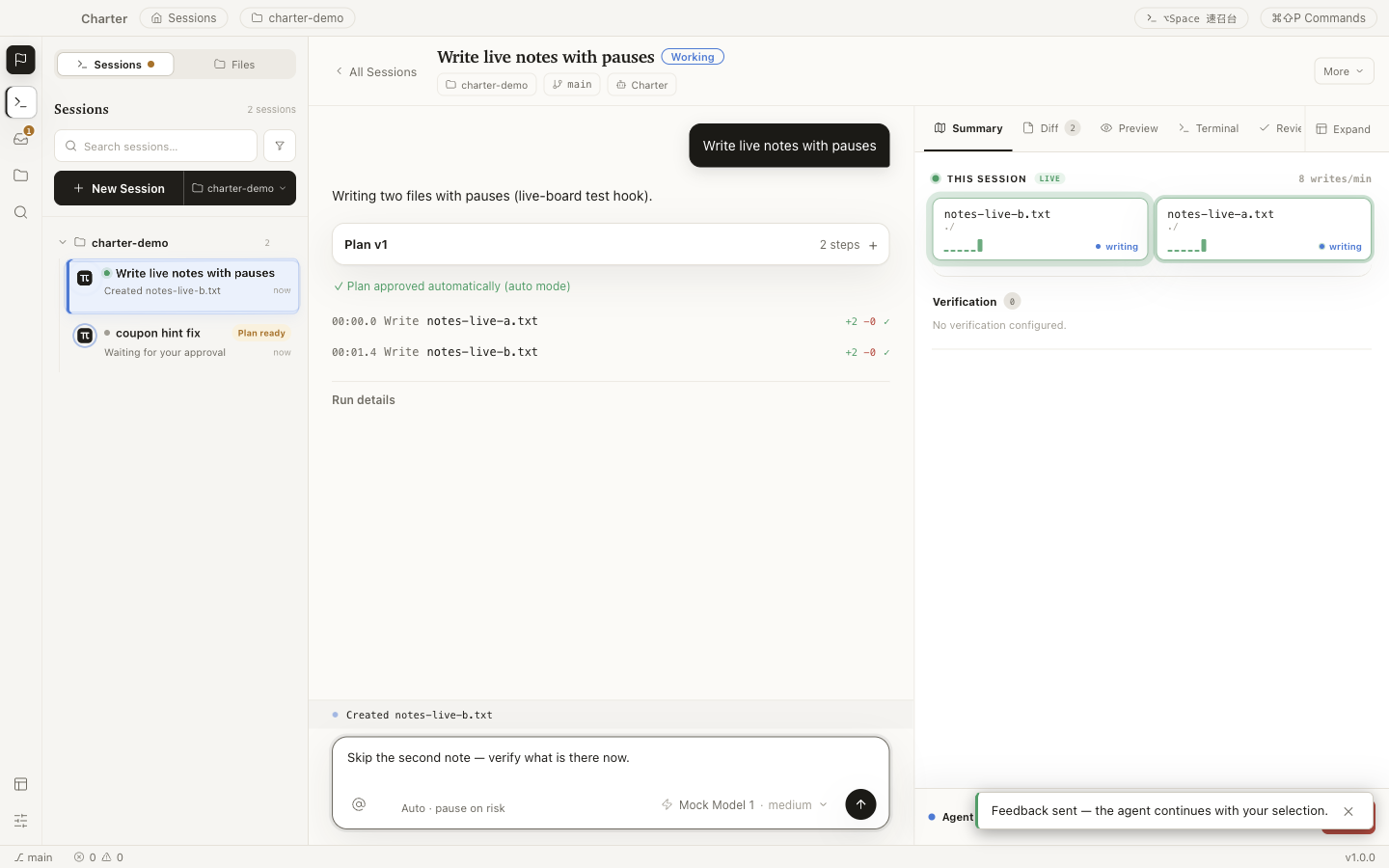The width and height of the screenshot is (1389, 868).
Task: Open the More dropdown menu
Action: pyautogui.click(x=1344, y=71)
